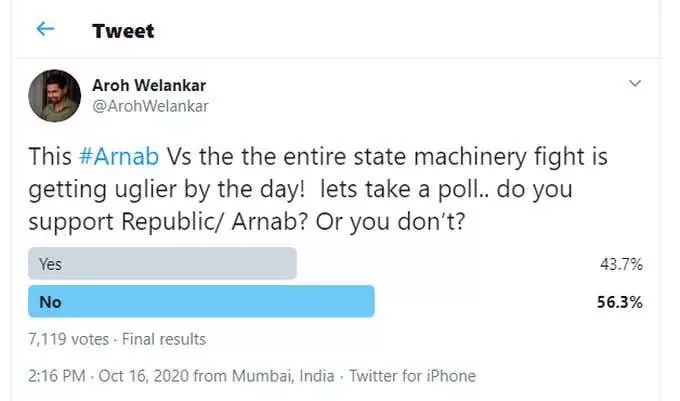Image resolution: width=680 pixels, height=401 pixels.
Task: Open the @ArohWelankar handle link
Action: [150, 106]
